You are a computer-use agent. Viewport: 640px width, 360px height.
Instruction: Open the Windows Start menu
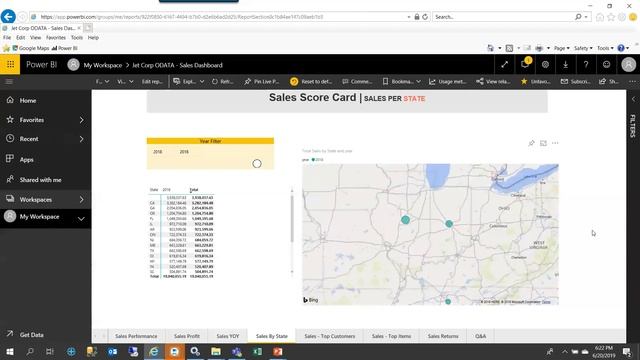[9, 351]
